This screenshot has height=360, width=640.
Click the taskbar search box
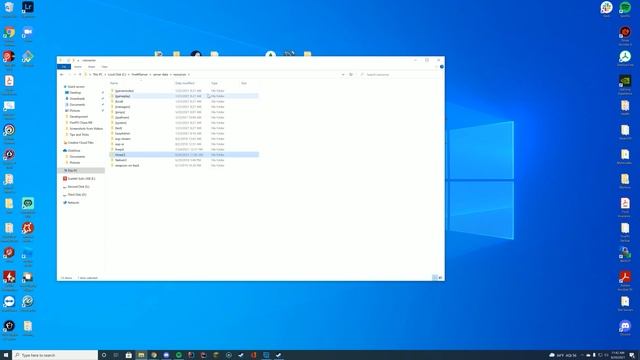55,355
